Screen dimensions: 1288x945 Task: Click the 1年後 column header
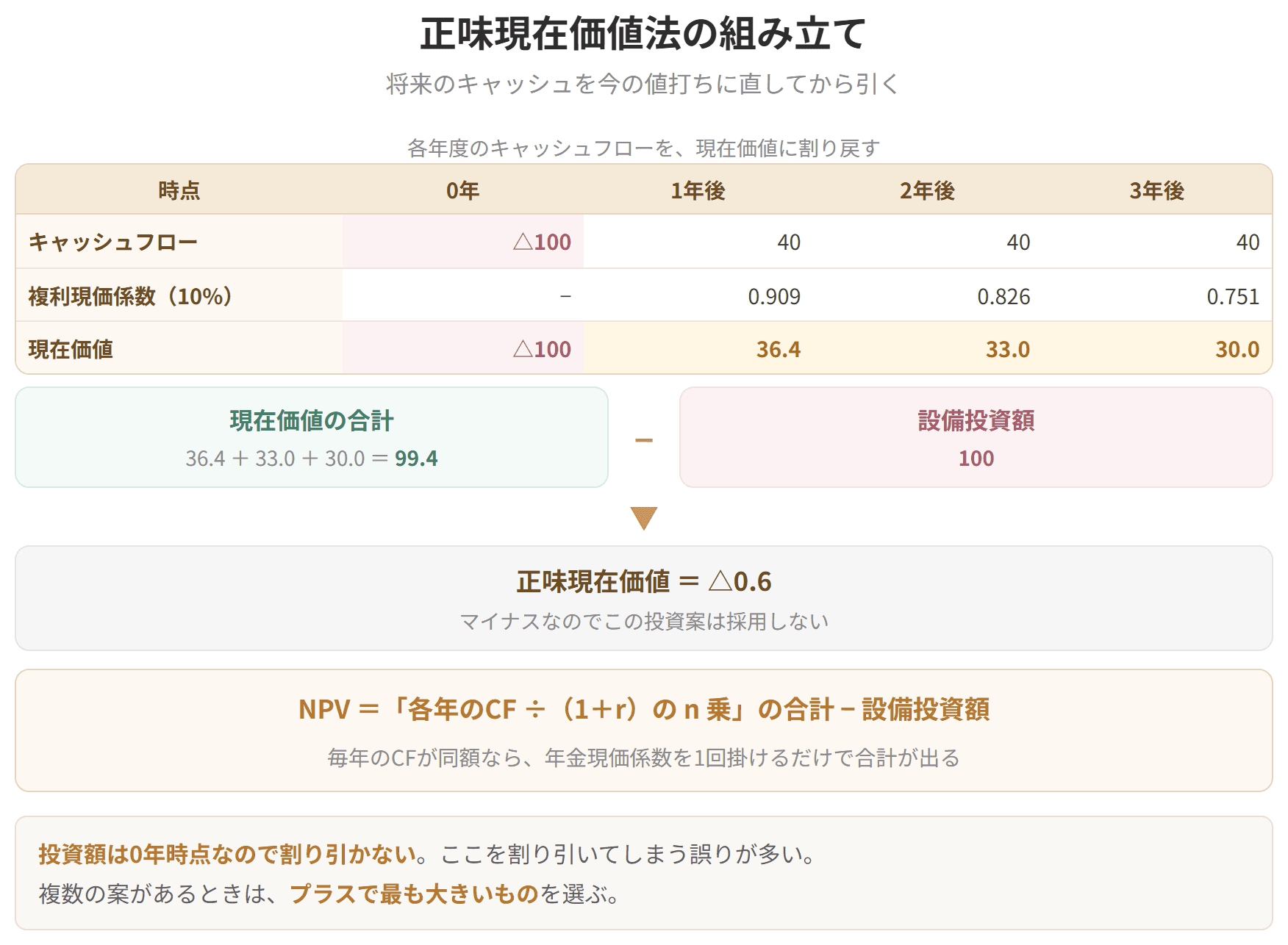[698, 191]
